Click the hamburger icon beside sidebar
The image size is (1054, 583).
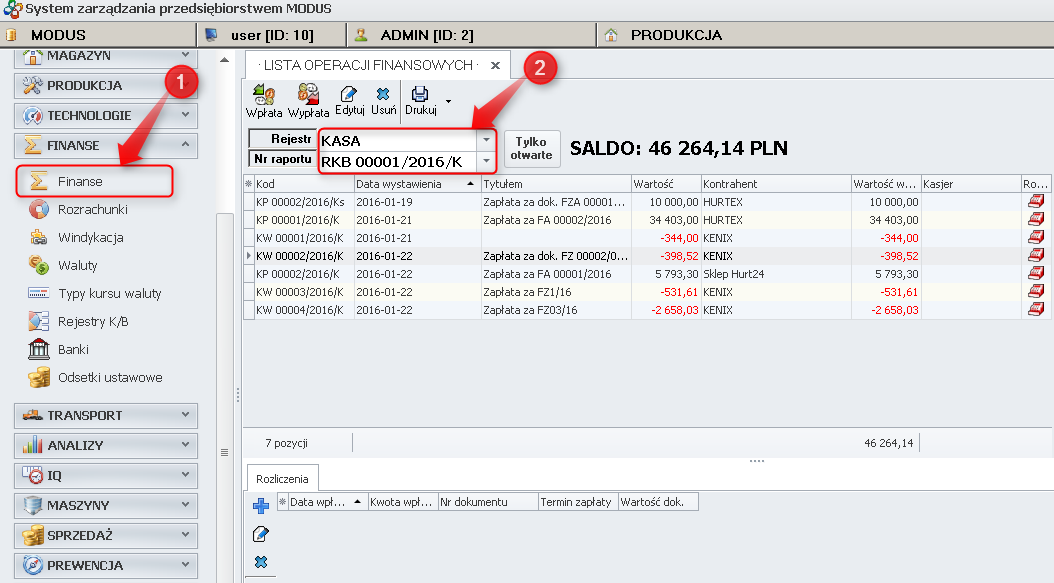pyautogui.click(x=225, y=453)
